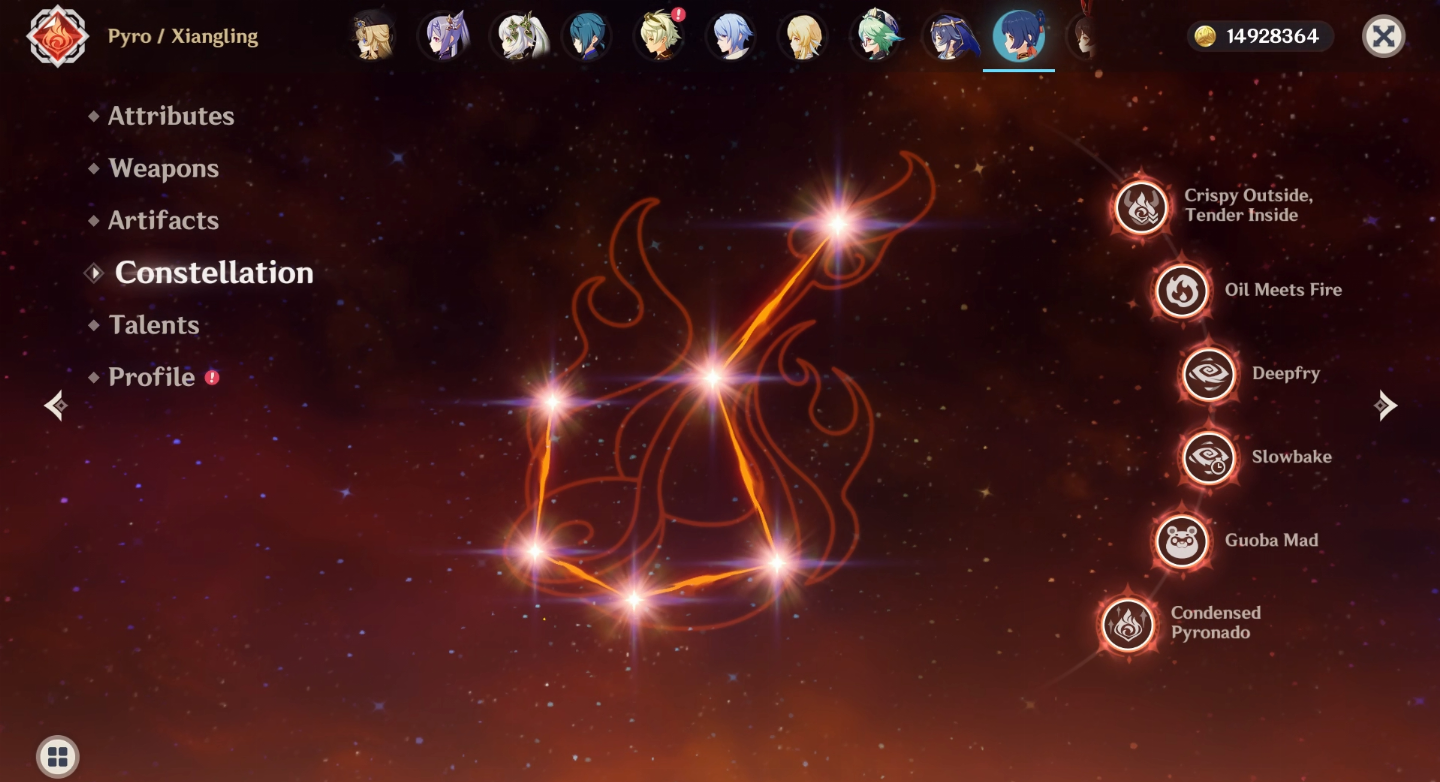Screen dimensions: 1440x782
Task: Go to next character arrow
Action: (x=1385, y=405)
